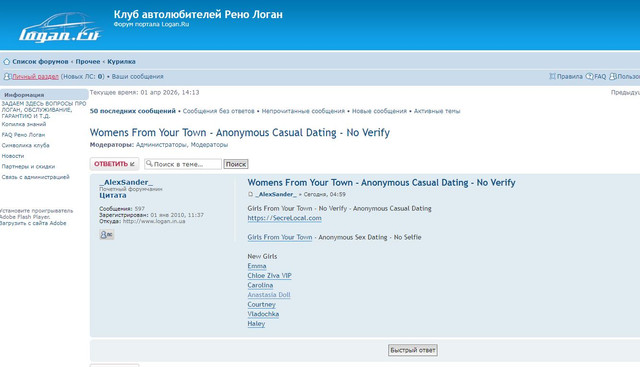Click Цитата under the username
Screen dimensions: 640x367
coord(113,195)
